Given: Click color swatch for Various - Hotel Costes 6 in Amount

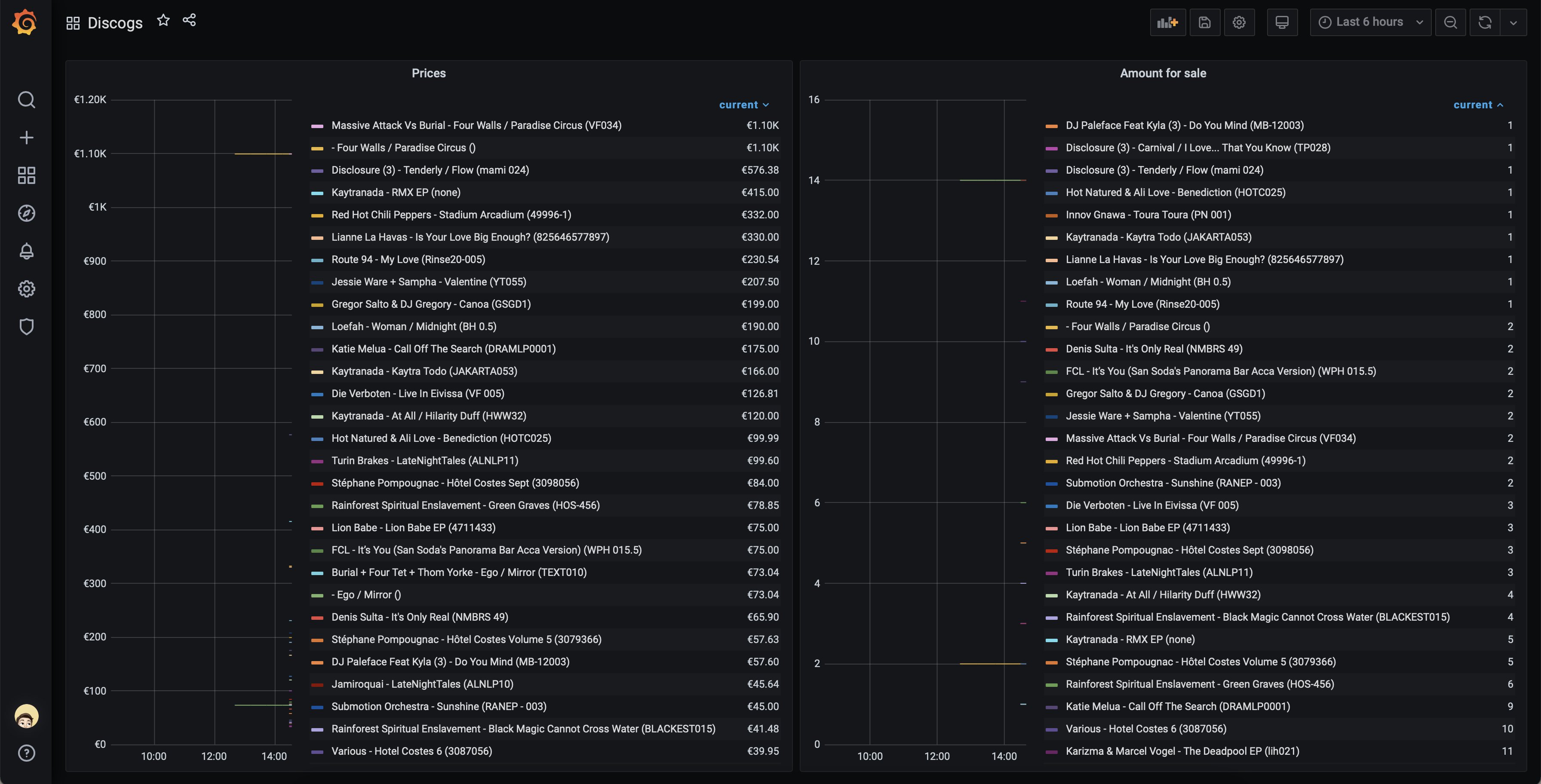Looking at the screenshot, I should (1051, 729).
